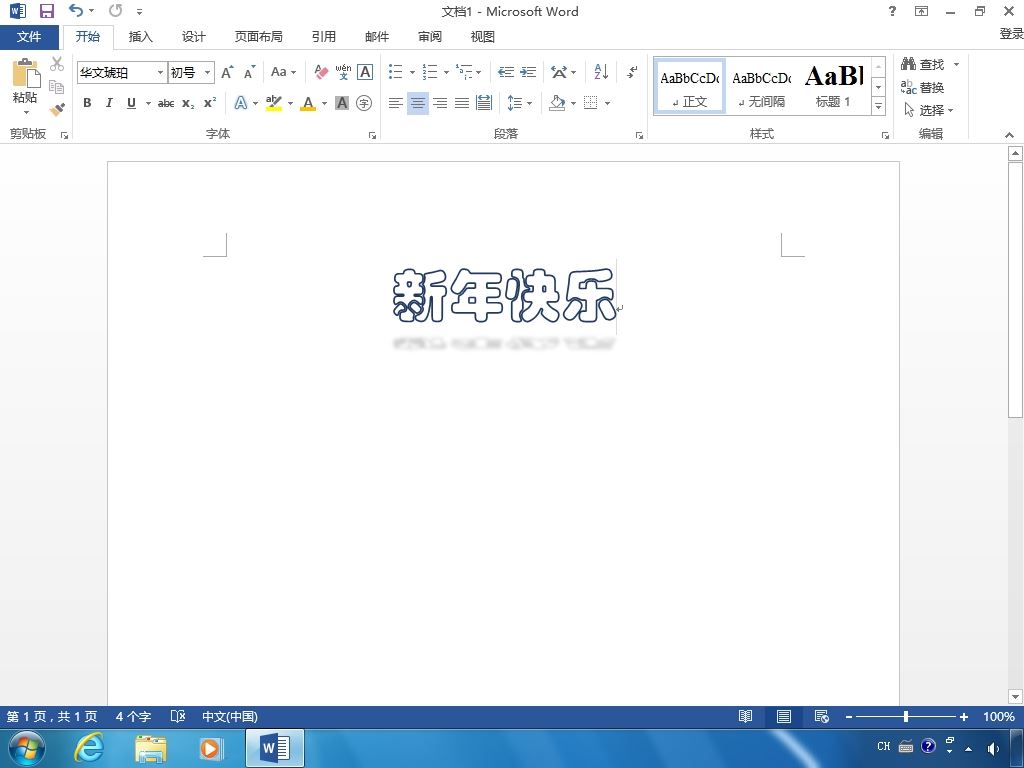Toggle strikethrough formatting
This screenshot has width=1024, height=768.
166,103
